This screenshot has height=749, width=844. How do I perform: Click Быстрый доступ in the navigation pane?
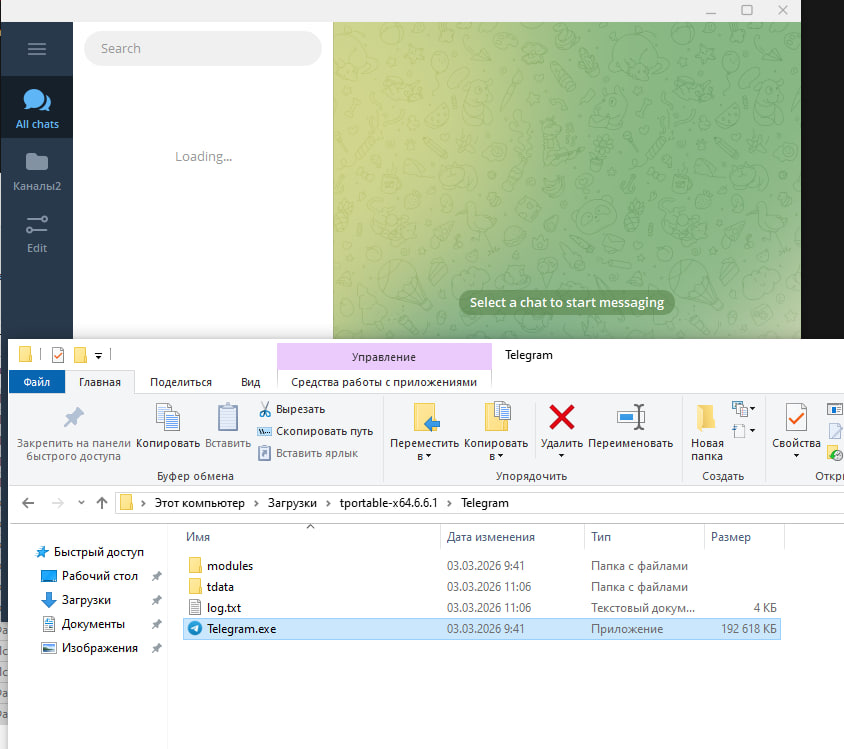click(89, 552)
